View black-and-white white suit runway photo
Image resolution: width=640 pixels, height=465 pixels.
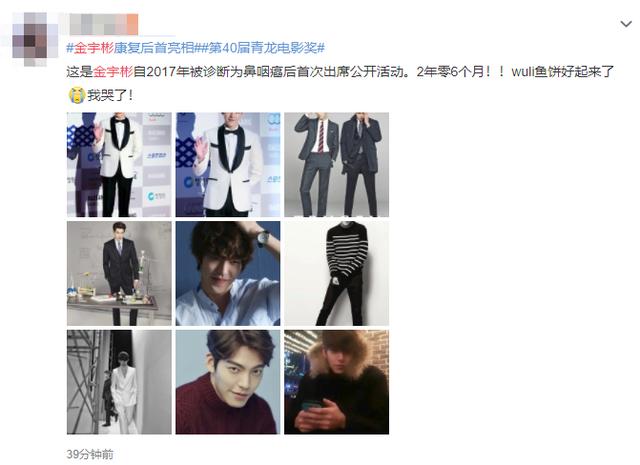click(x=119, y=382)
